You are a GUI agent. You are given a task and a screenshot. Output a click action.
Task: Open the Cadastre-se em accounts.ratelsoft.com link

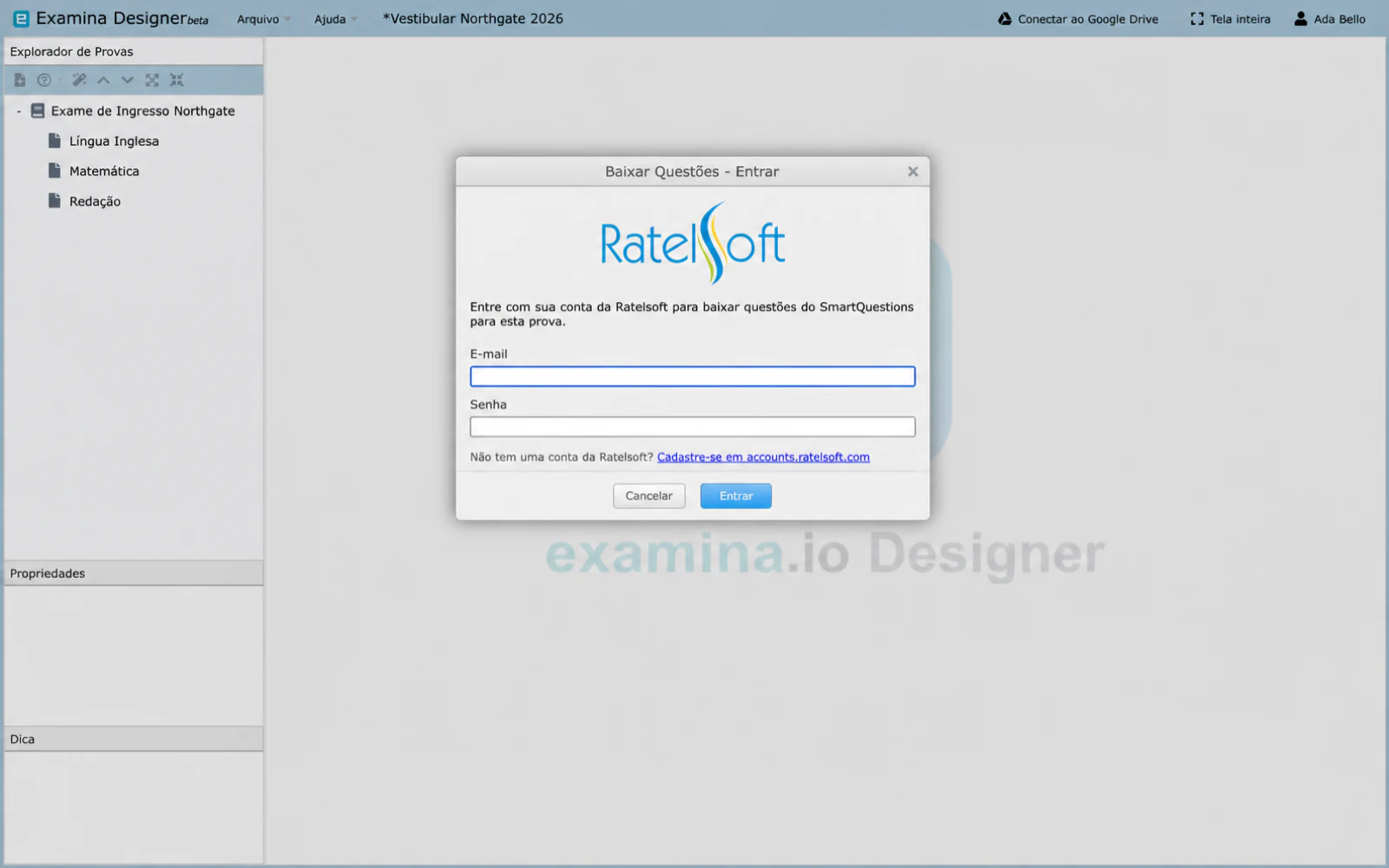[763, 457]
